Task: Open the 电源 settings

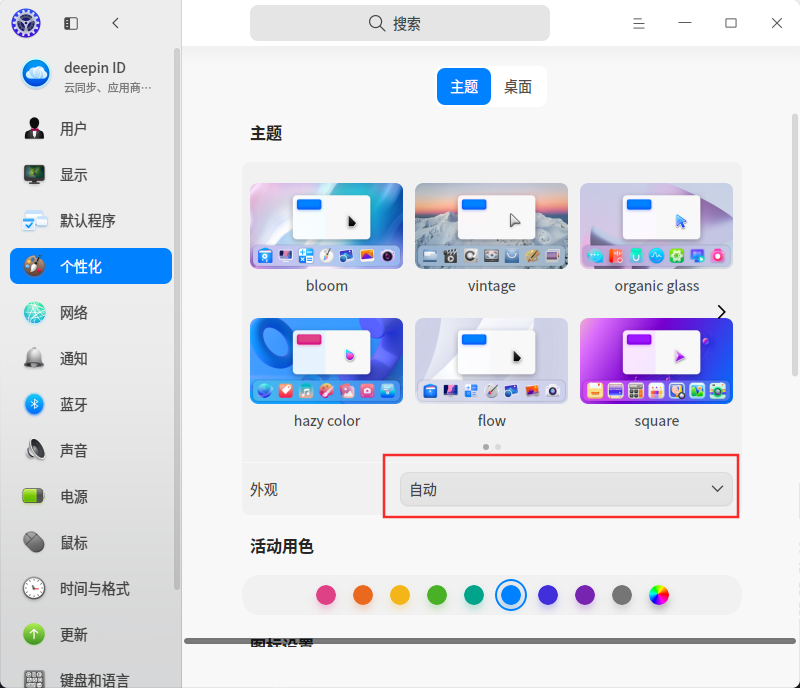Action: click(91, 496)
